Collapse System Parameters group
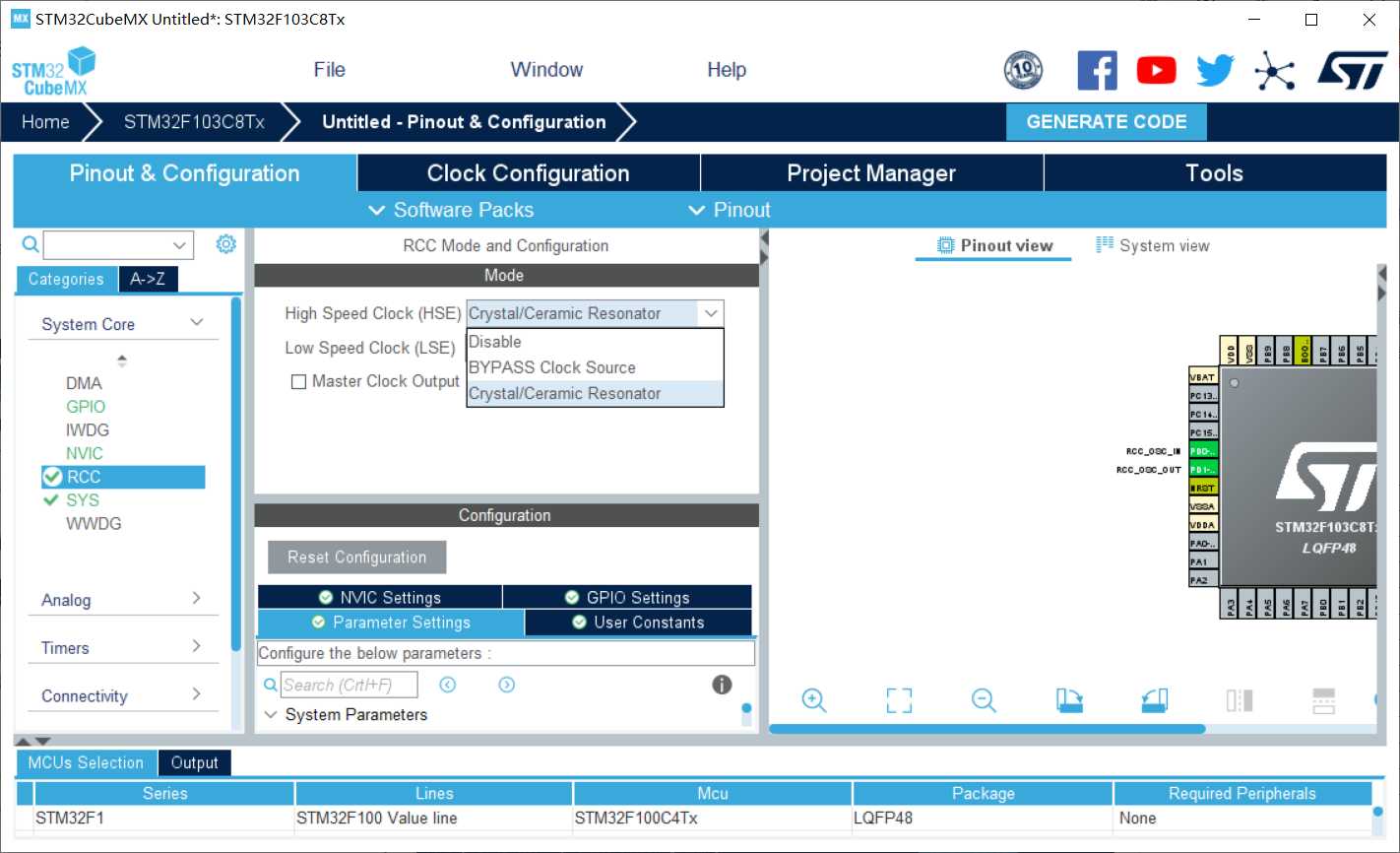This screenshot has width=1400, height=853. (271, 714)
